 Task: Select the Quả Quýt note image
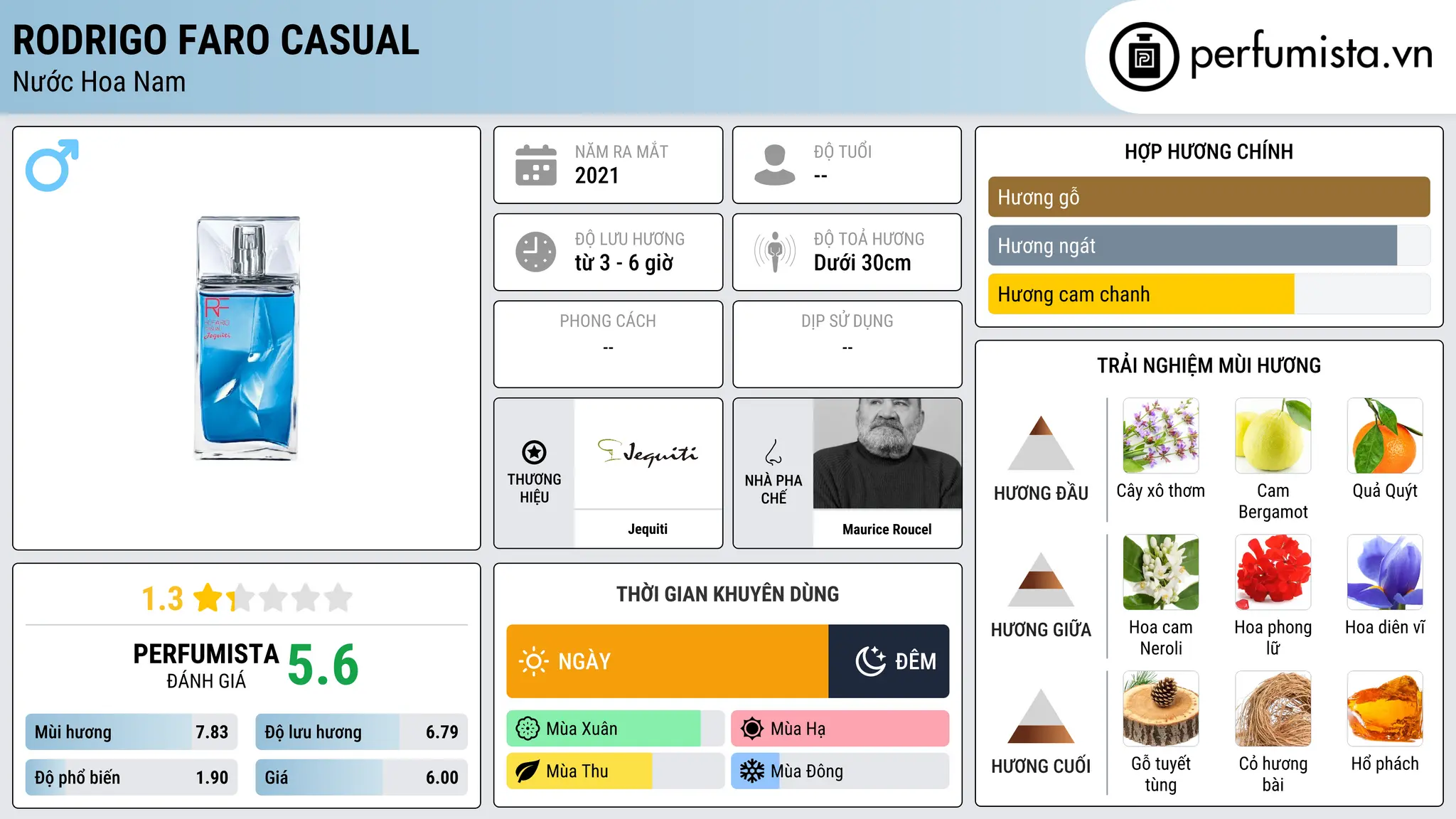click(x=1385, y=436)
